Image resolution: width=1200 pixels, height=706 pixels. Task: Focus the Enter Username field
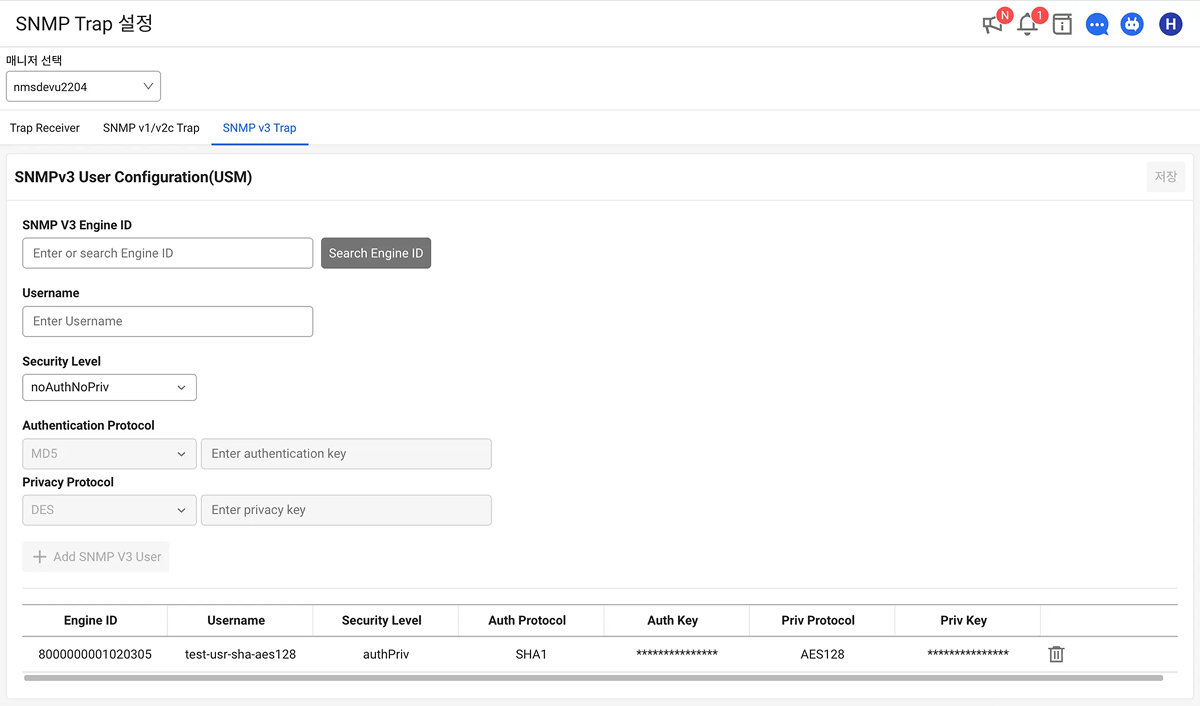(168, 321)
